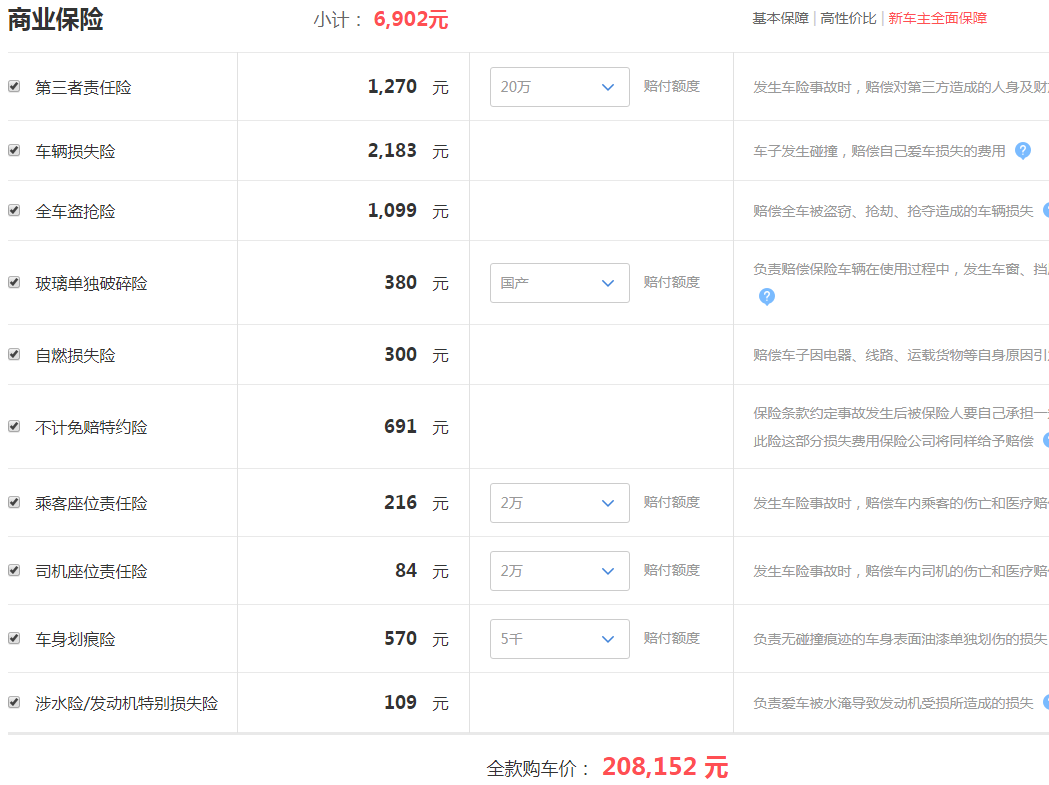Uncheck 涉水险/发动机特别损失险 checkbox
This screenshot has height=785, width=1049.
click(14, 703)
